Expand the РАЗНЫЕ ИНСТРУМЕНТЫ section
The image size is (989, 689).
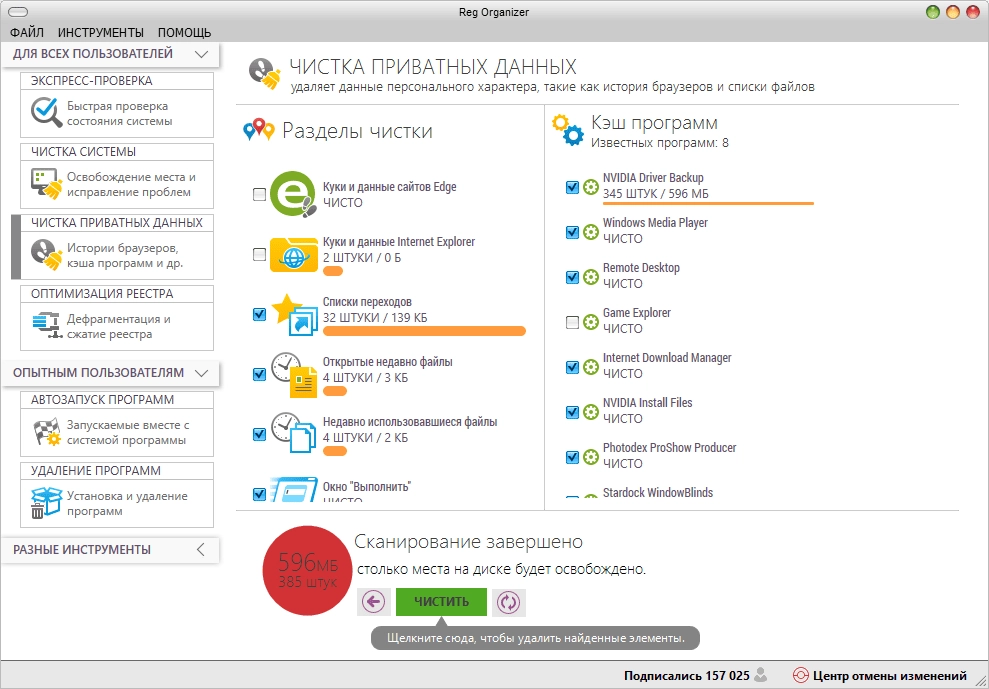click(x=201, y=550)
